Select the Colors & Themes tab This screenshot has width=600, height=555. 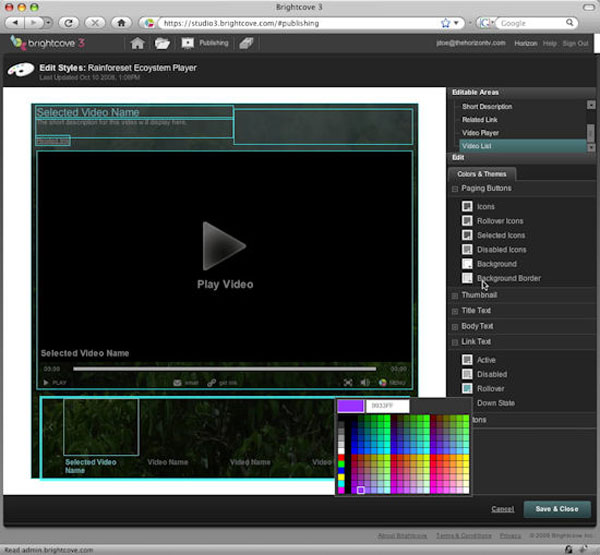(482, 174)
